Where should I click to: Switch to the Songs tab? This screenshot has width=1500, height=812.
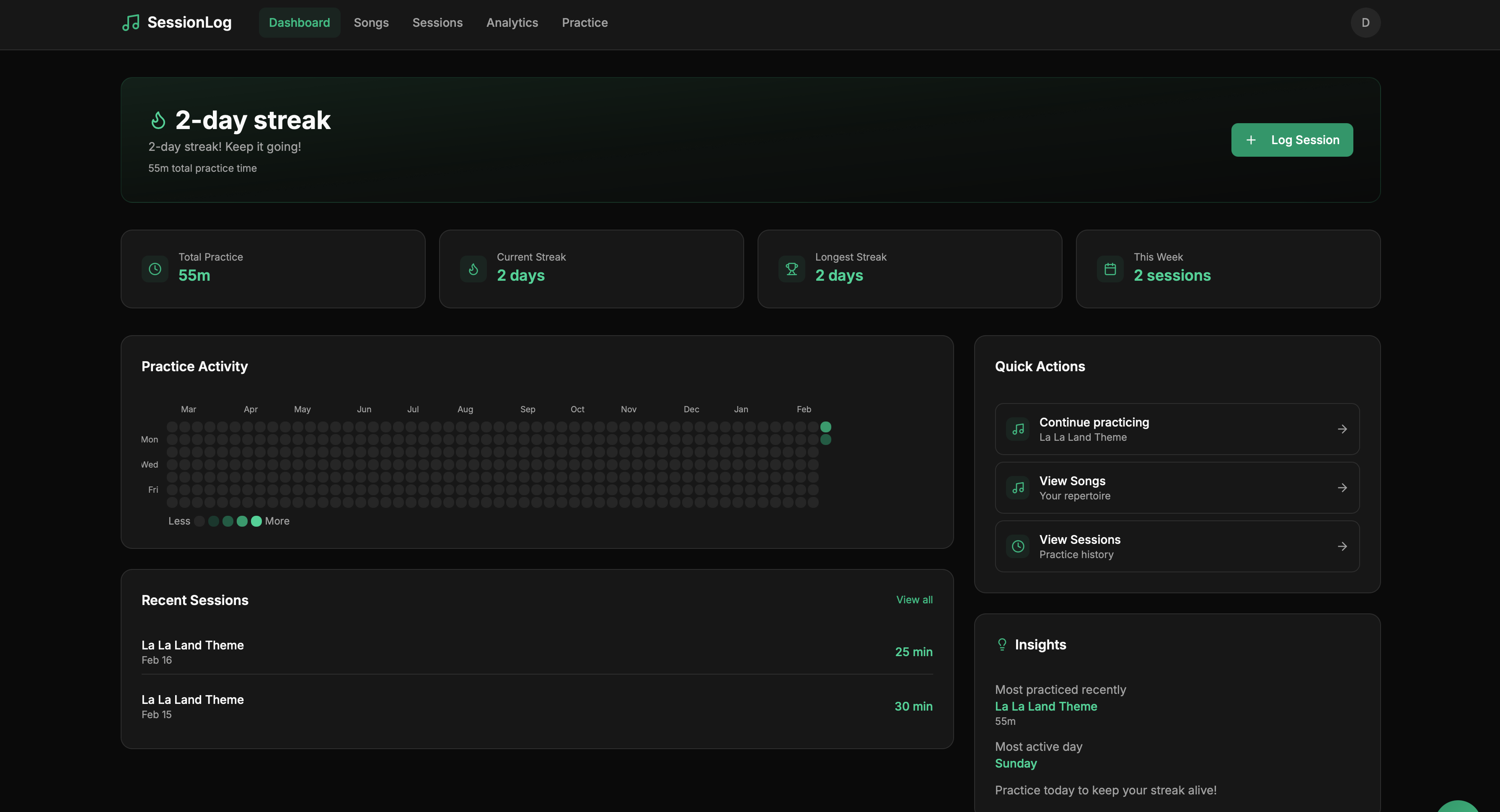(x=371, y=23)
